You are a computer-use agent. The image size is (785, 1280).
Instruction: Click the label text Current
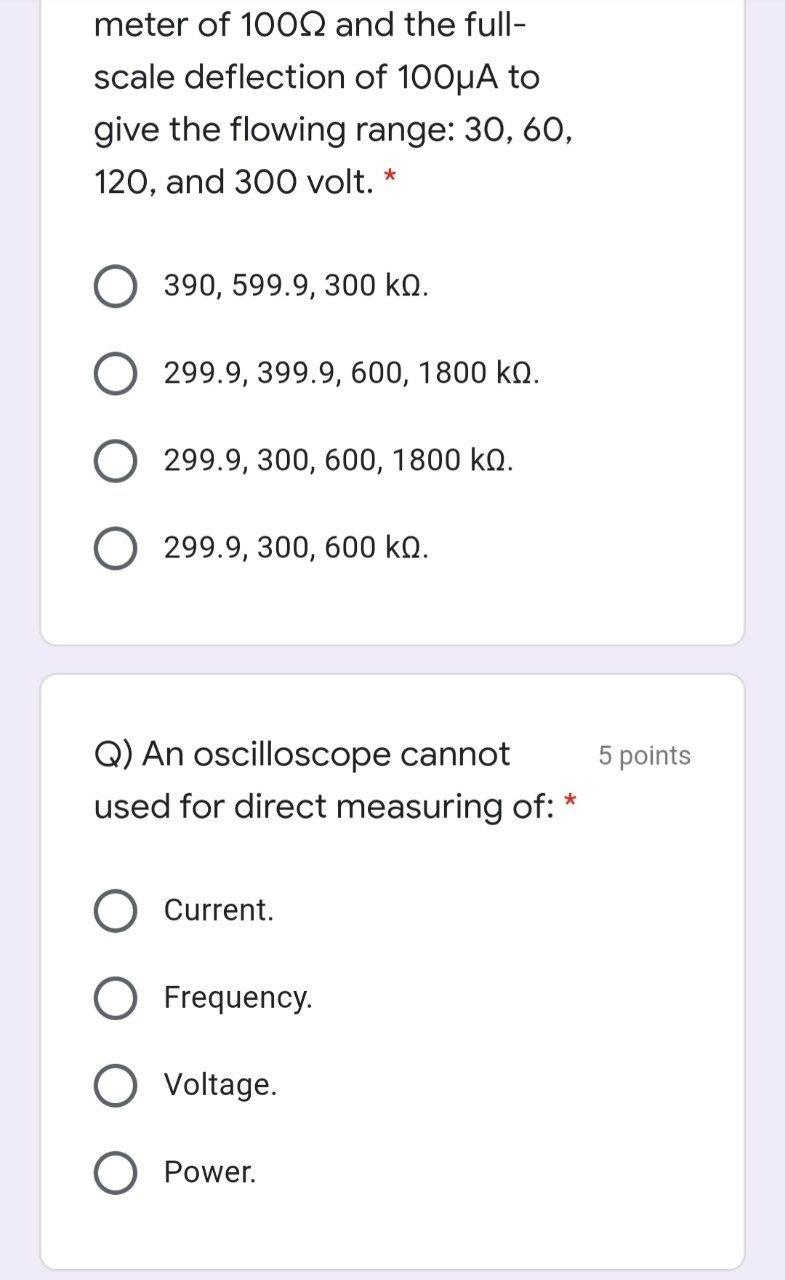[216, 911]
